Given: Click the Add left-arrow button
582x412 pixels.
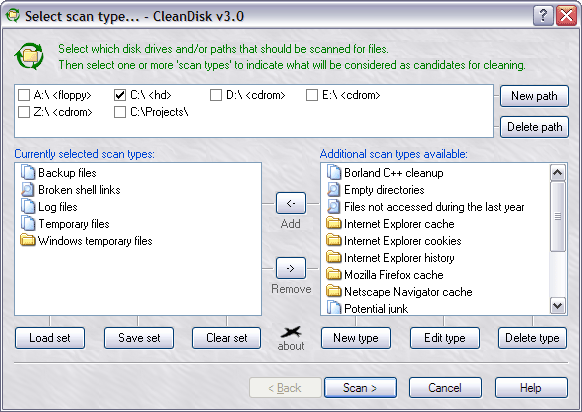Looking at the screenshot, I should [x=291, y=203].
